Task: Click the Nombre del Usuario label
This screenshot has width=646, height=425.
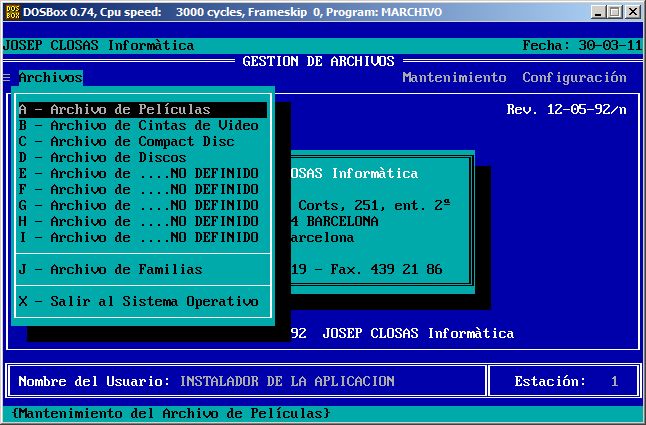Action: [x=94, y=381]
